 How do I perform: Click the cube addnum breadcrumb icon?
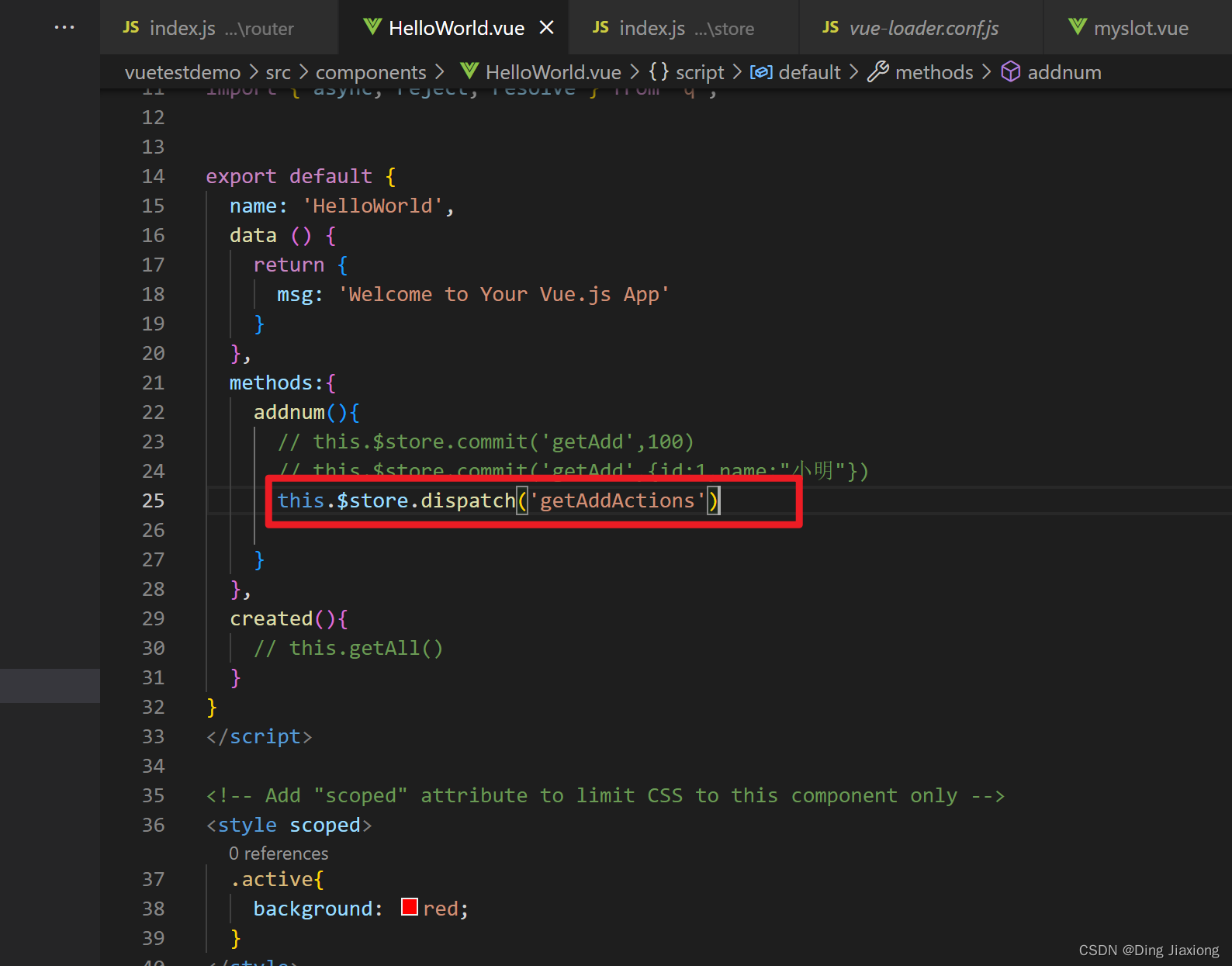(x=1010, y=71)
